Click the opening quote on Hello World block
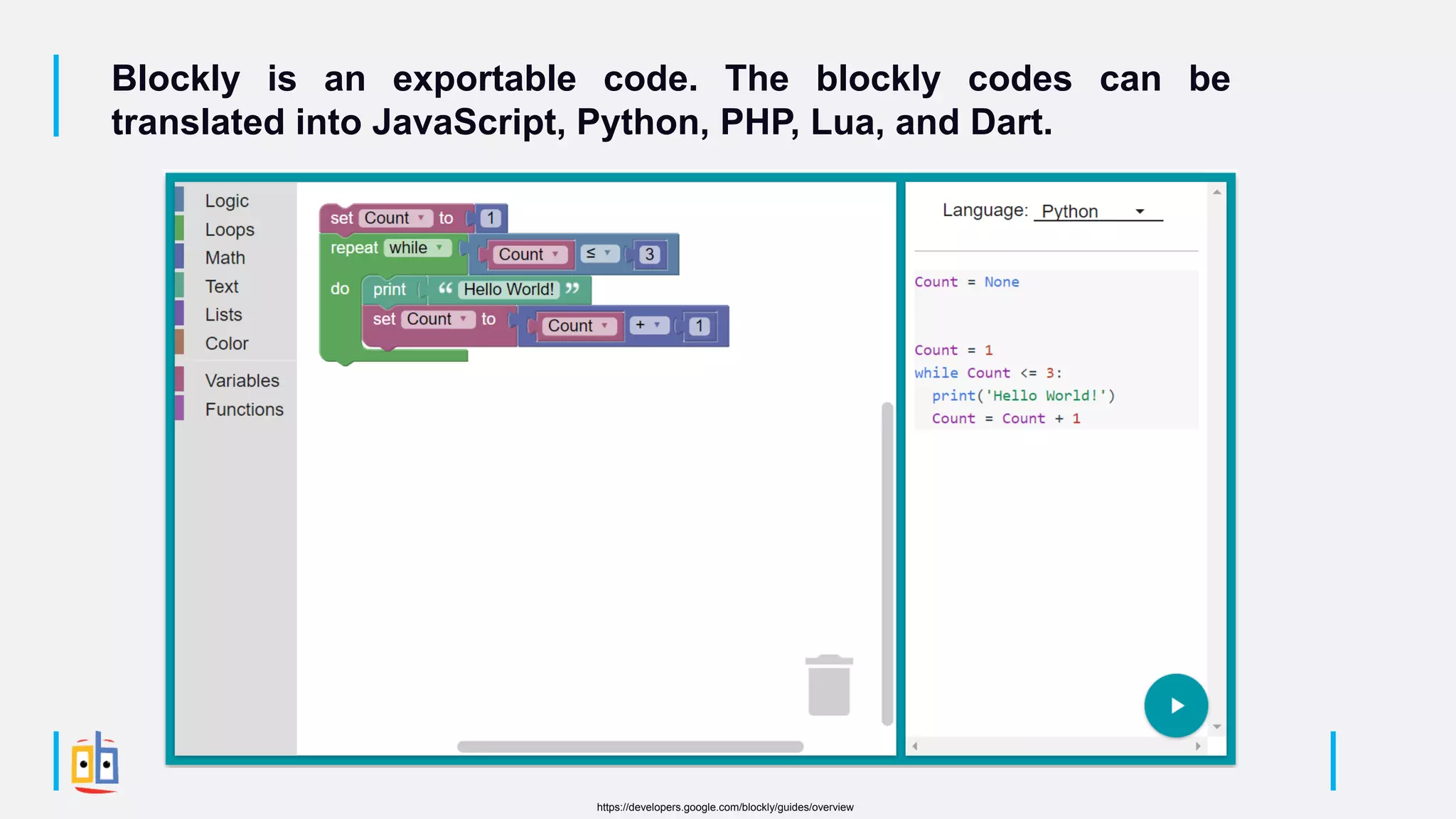1456x819 pixels. tap(445, 289)
